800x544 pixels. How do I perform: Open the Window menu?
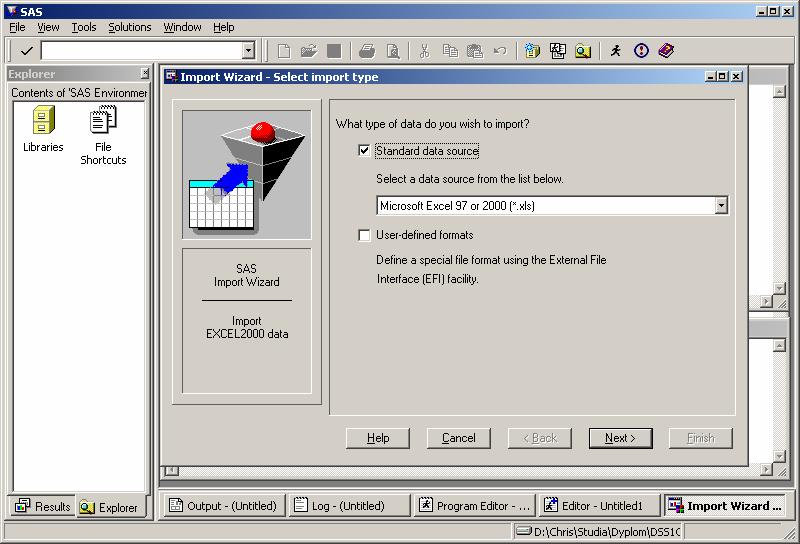coord(182,27)
